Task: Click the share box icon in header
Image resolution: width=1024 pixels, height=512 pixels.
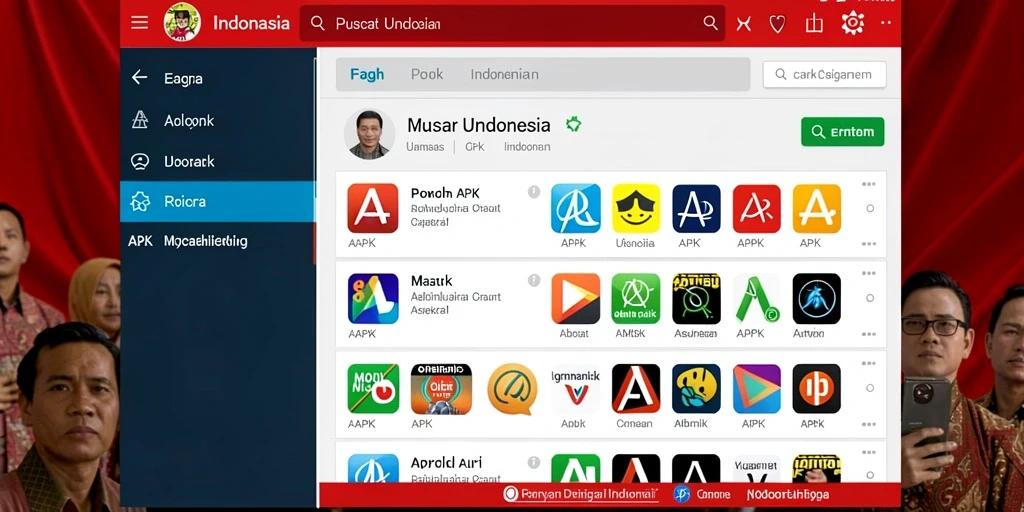Action: pyautogui.click(x=814, y=24)
